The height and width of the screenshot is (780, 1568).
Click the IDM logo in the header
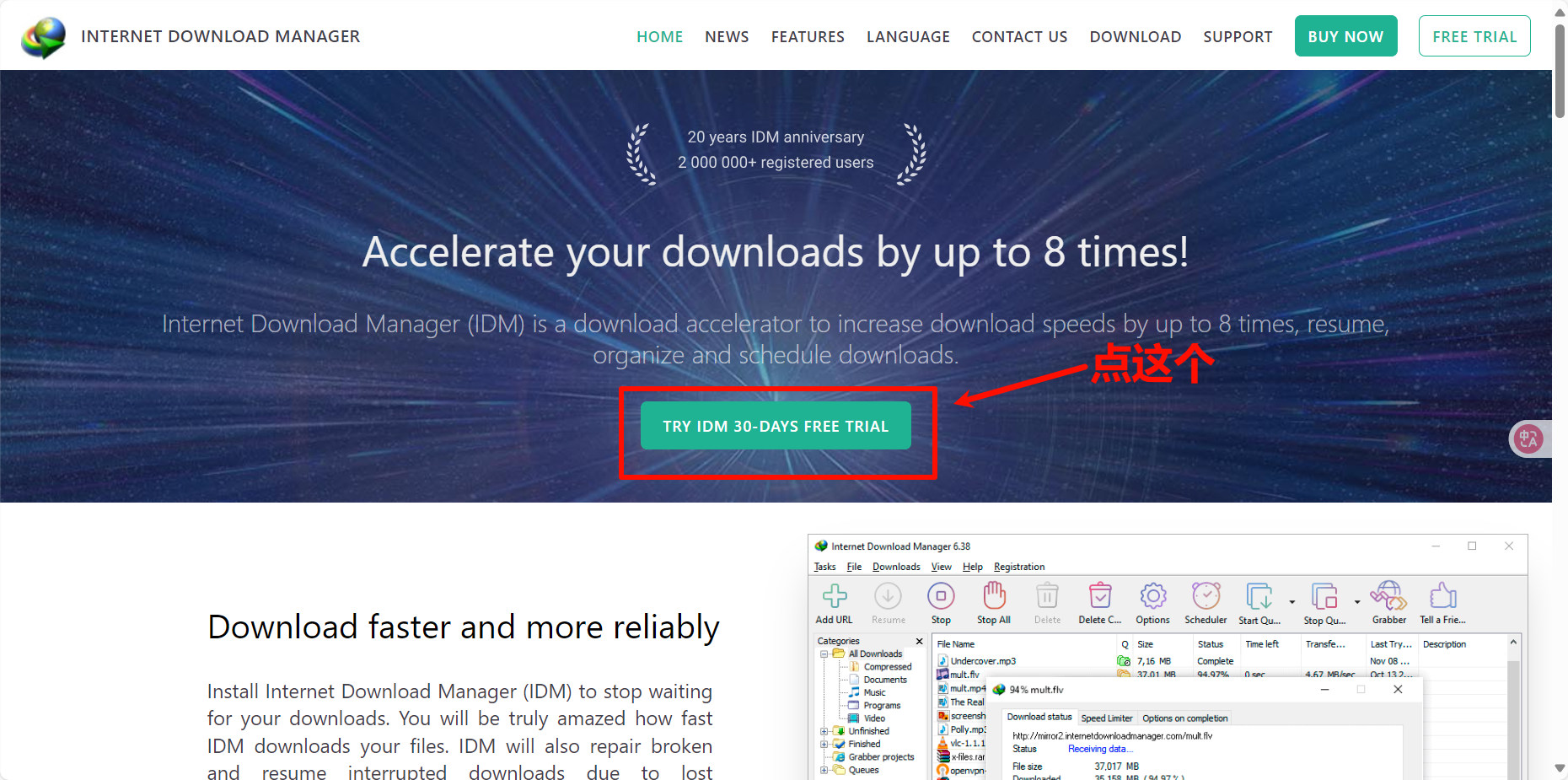[x=44, y=37]
